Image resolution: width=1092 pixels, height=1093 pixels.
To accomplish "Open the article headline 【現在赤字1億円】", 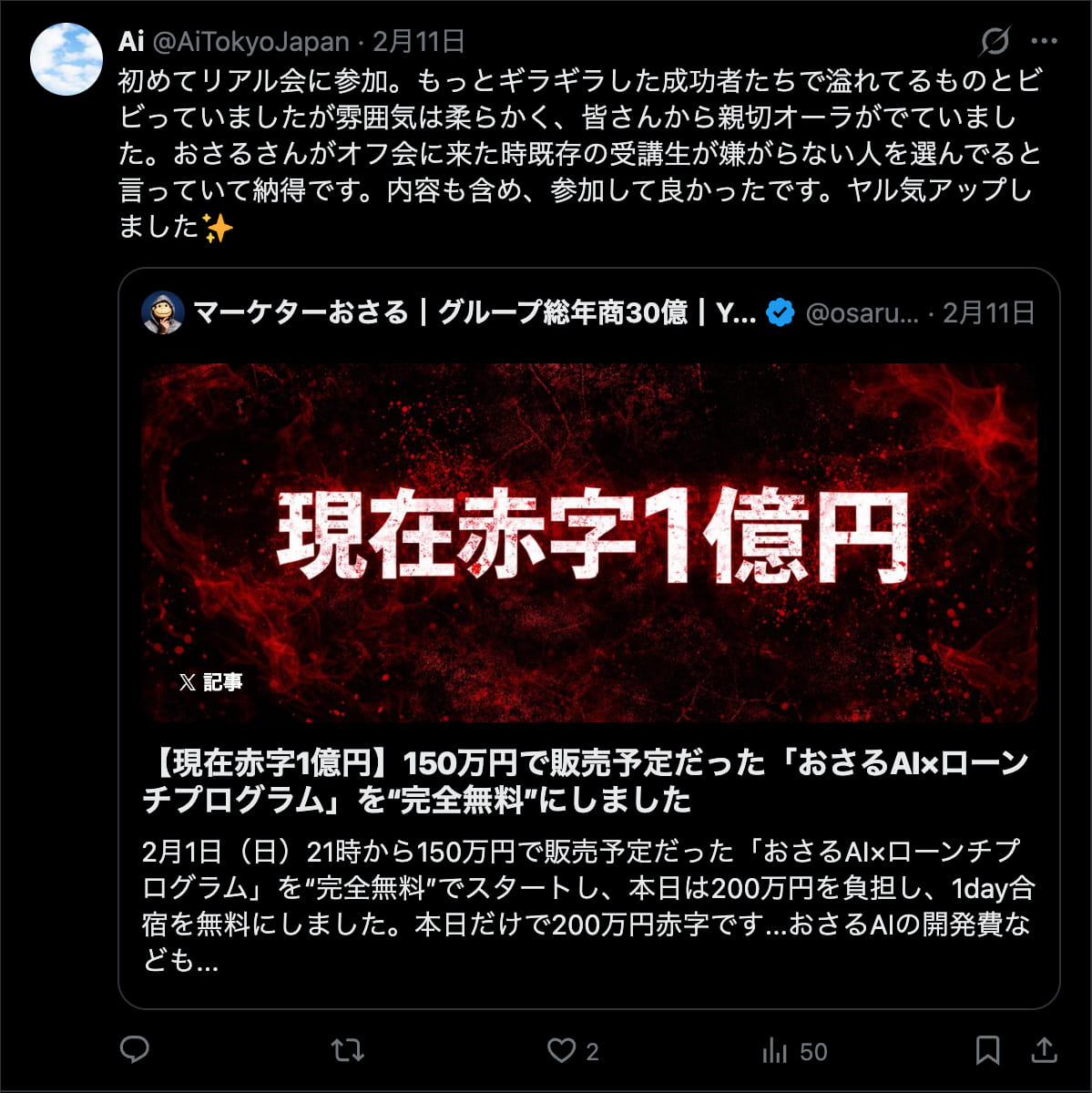I will (x=586, y=781).
